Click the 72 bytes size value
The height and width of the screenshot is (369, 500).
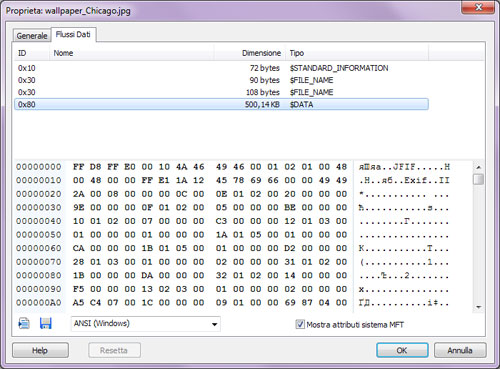(265, 68)
